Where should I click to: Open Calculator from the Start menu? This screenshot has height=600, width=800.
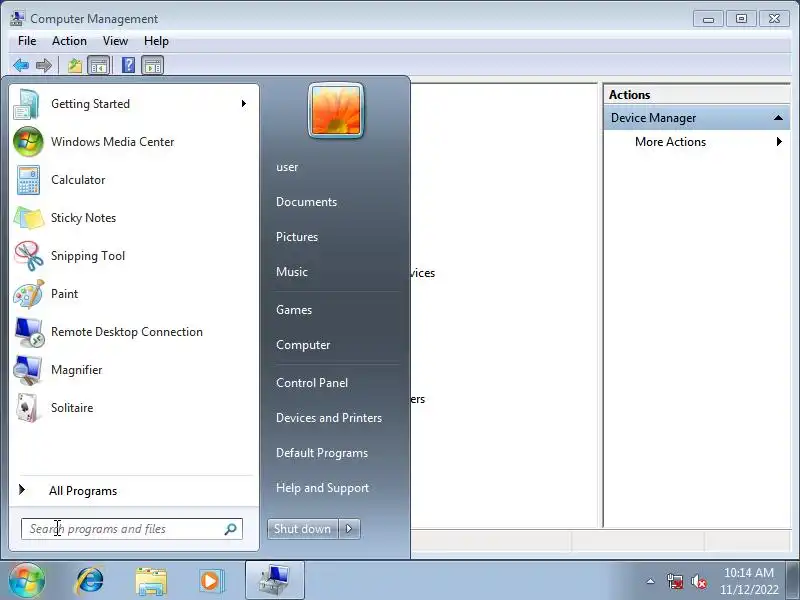coord(134,180)
